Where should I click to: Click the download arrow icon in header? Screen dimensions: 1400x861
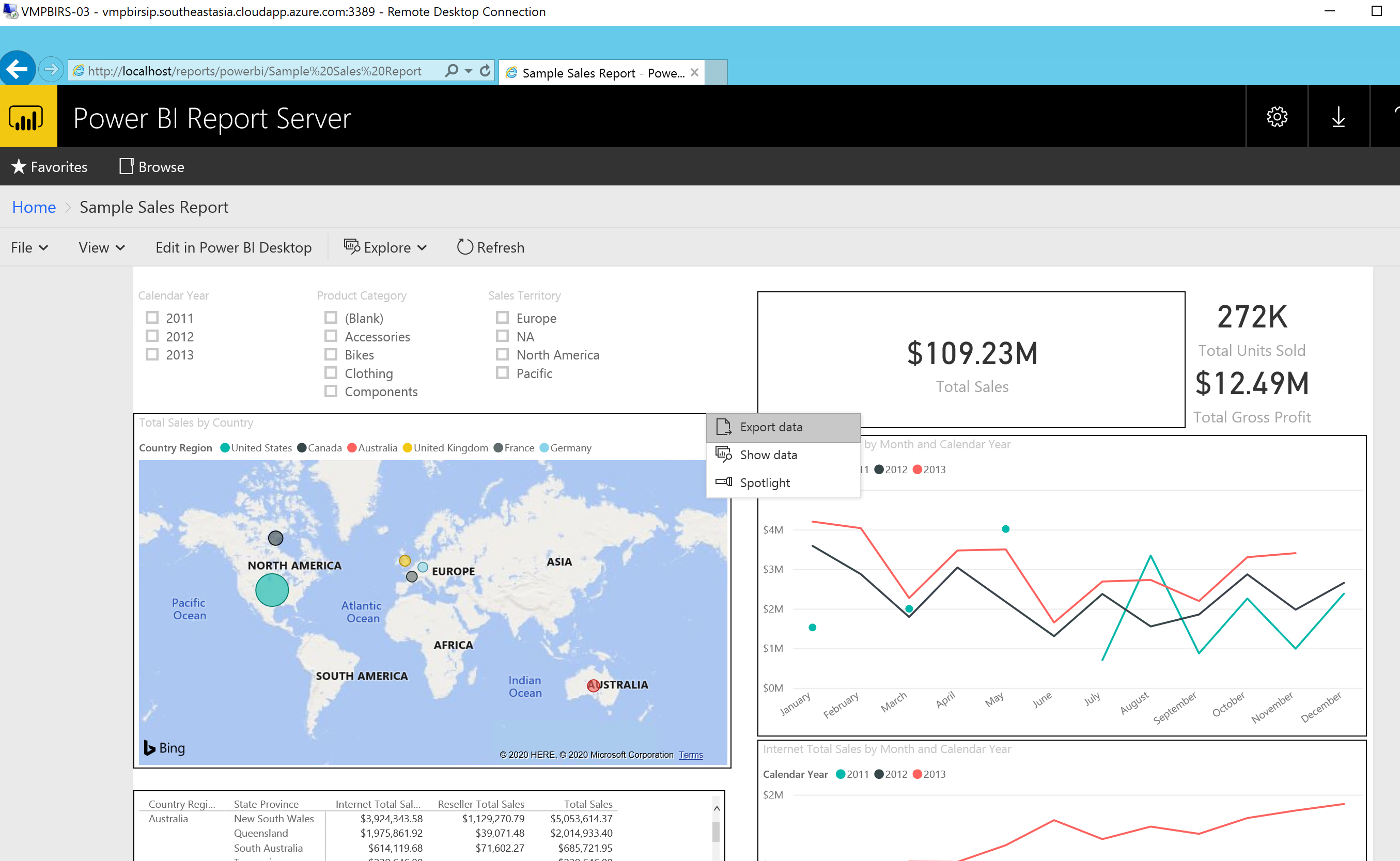(1338, 117)
